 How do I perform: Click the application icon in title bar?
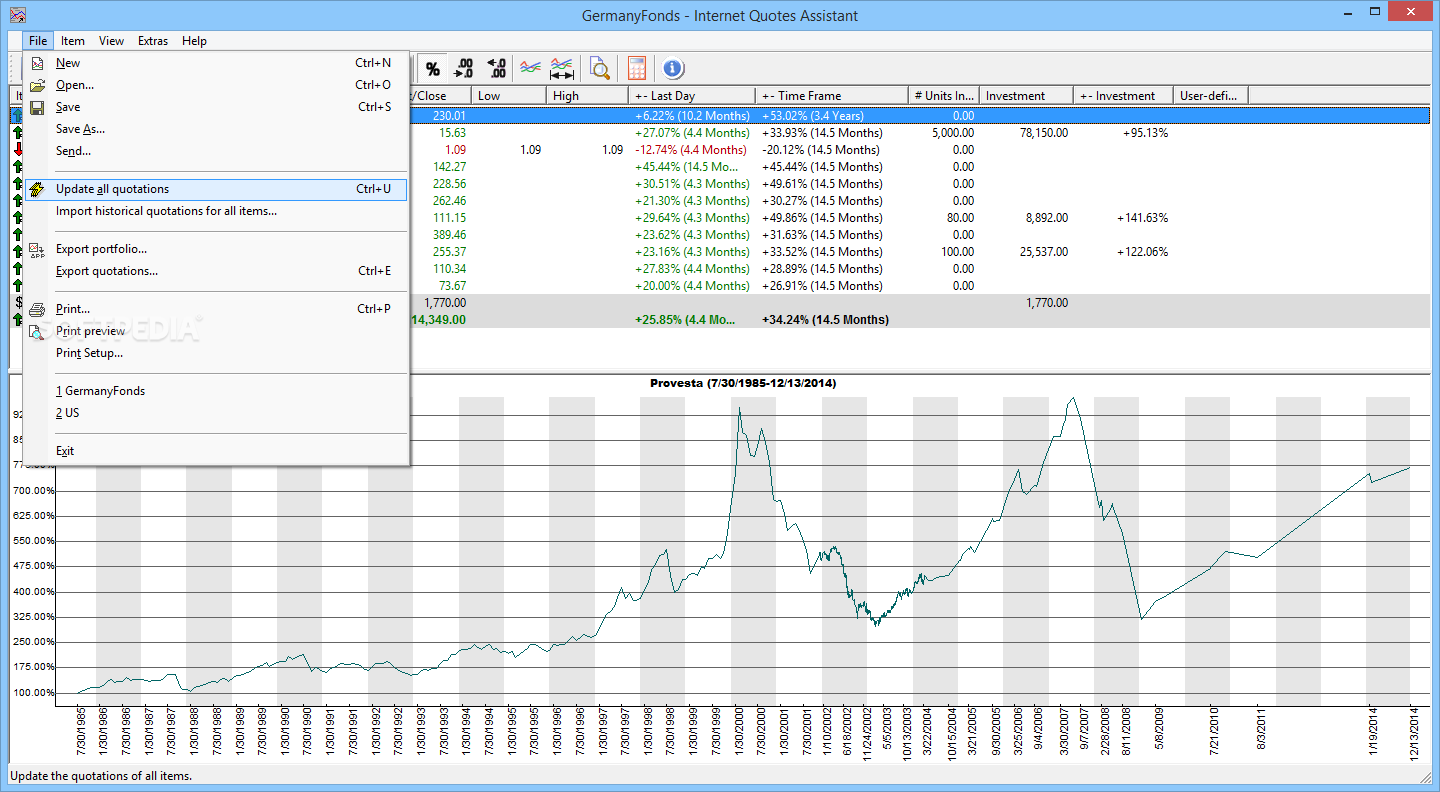pos(16,15)
